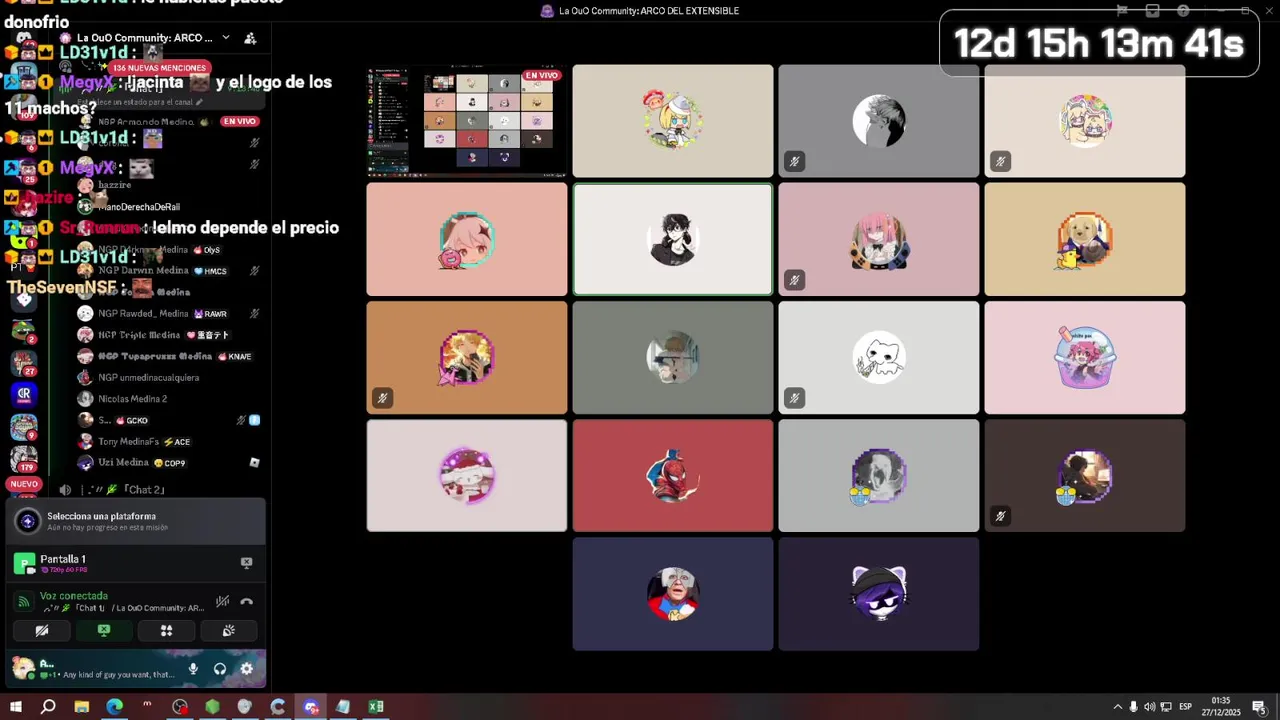Toggle noise suppression beside Voz conectada

pos(222,601)
